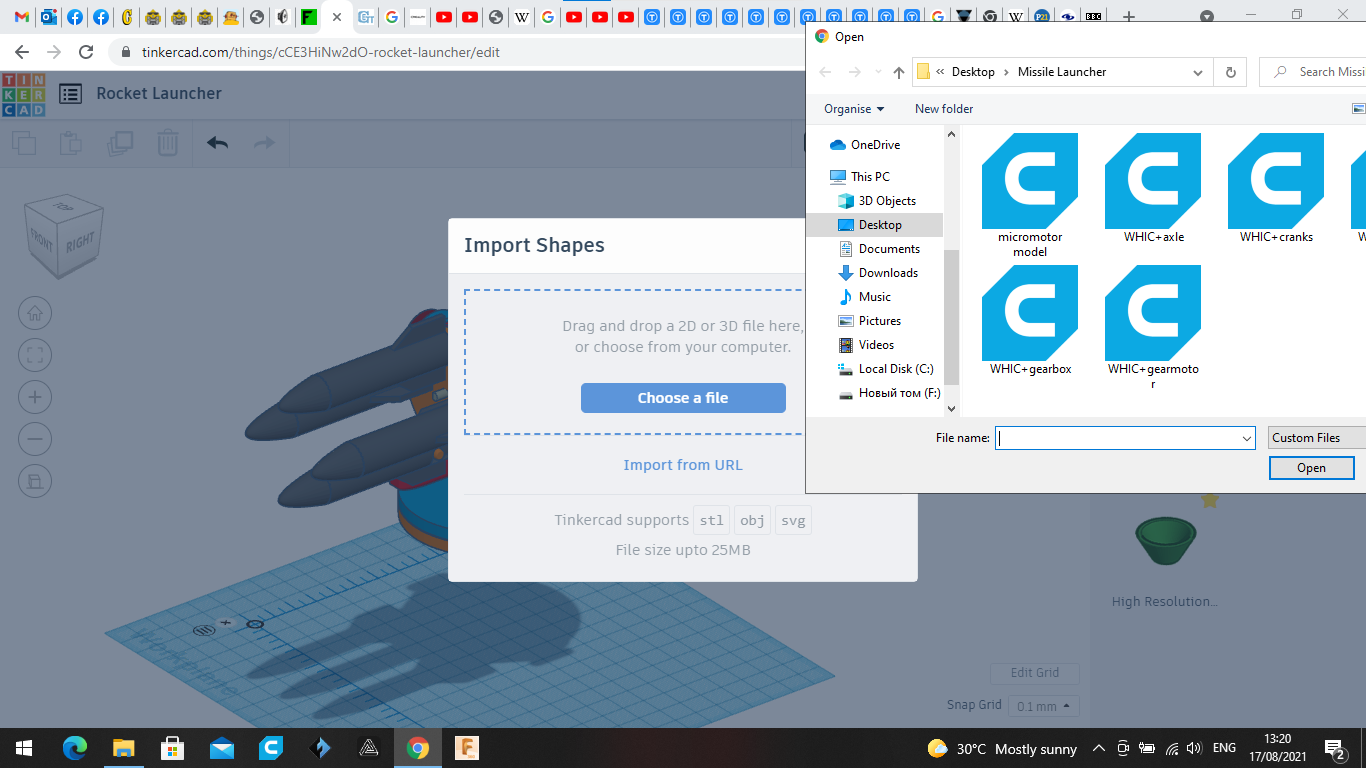Expand the File name history dropdown
Screen dimensions: 1366x768
[x=1247, y=438]
